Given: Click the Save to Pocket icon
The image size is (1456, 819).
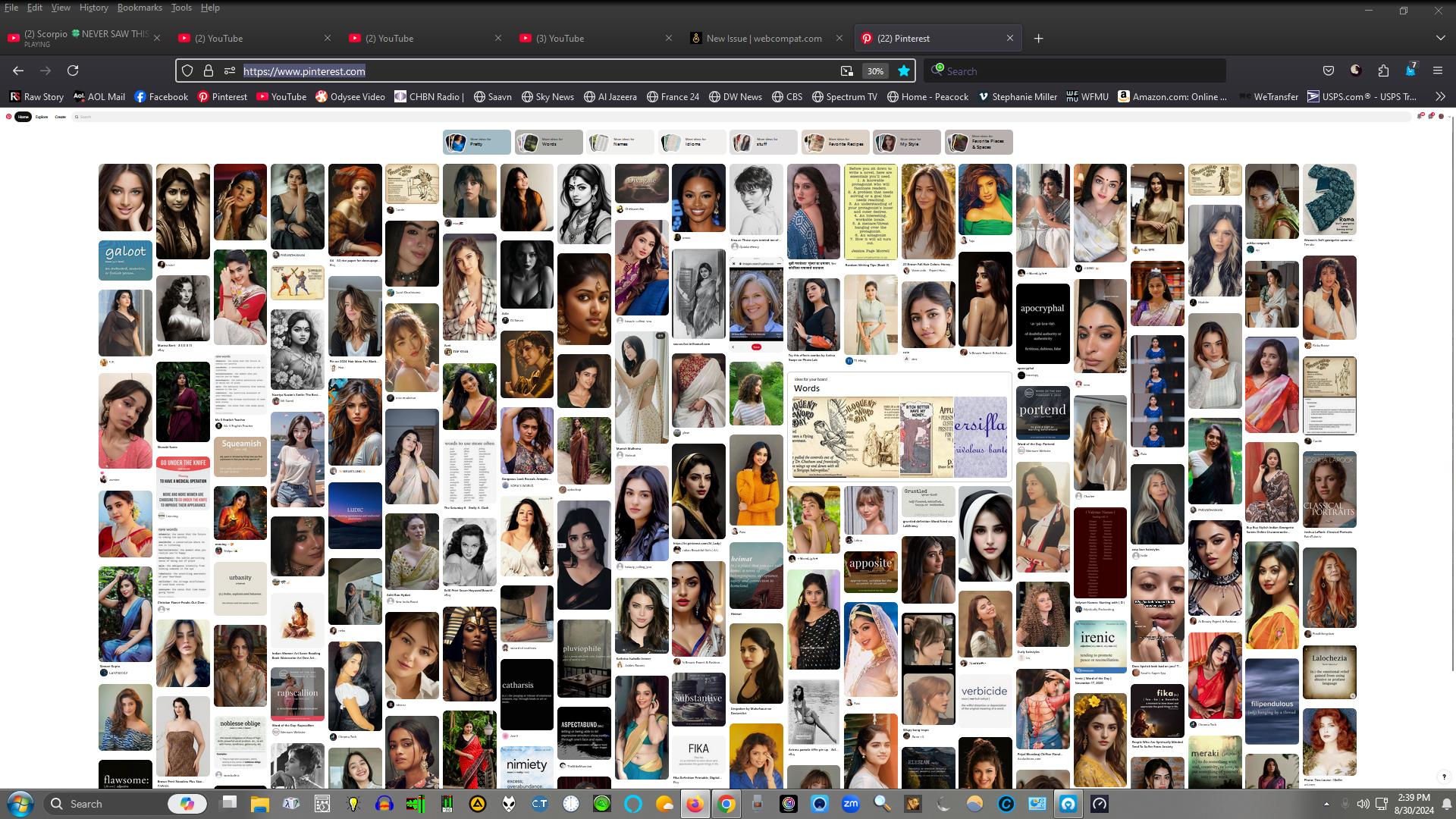Looking at the screenshot, I should click(1329, 71).
